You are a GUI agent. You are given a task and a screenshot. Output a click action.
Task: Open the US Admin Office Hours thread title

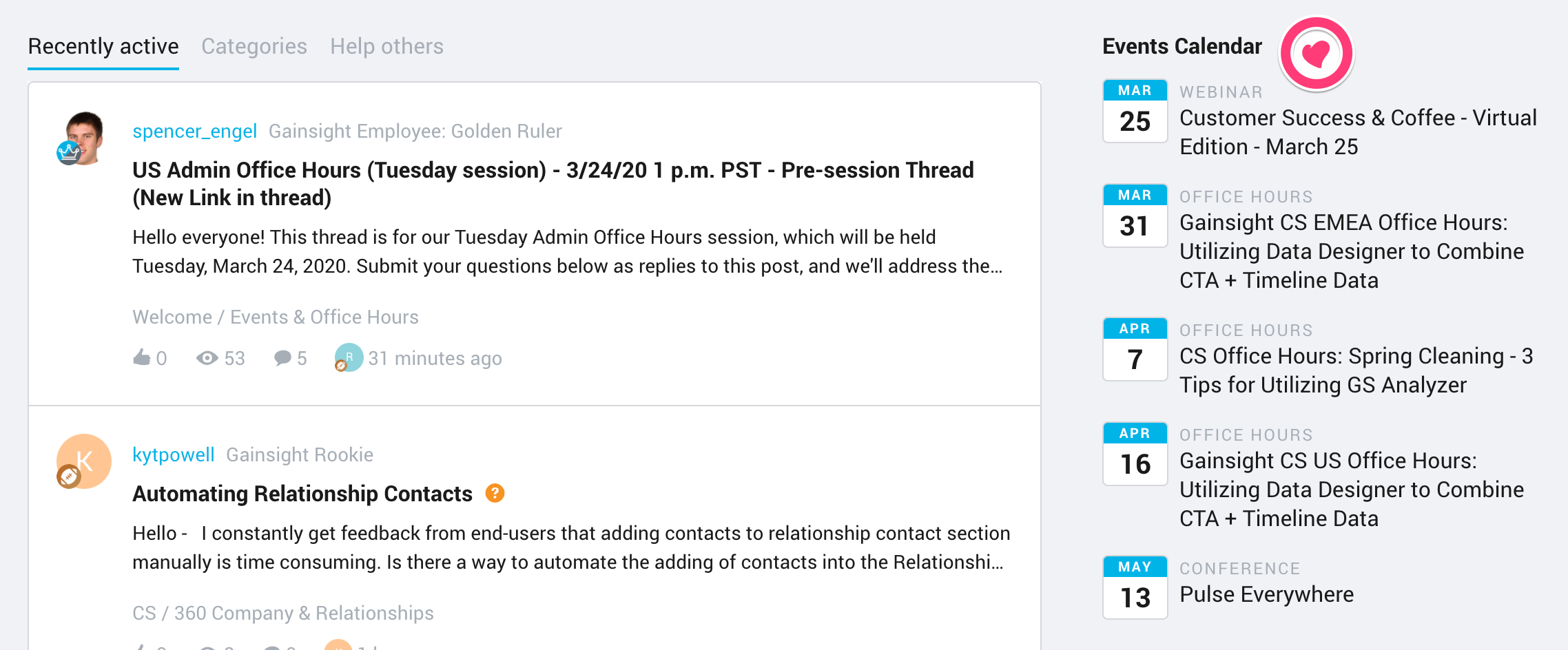pos(553,184)
